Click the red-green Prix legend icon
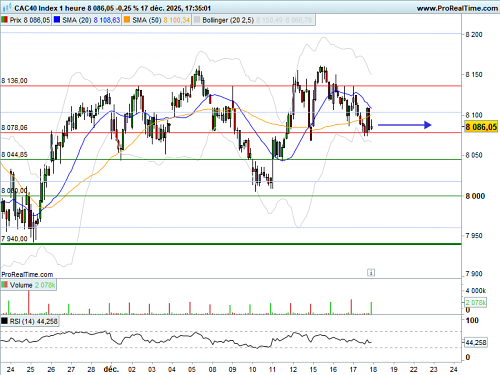 pos(4,20)
